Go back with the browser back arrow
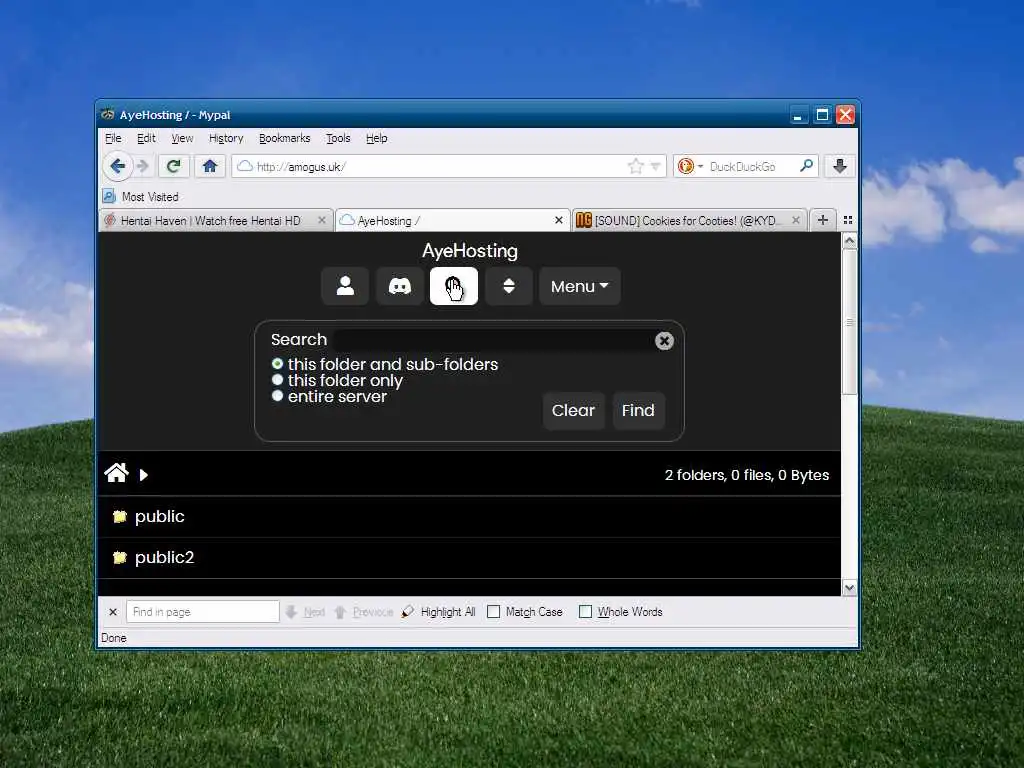 click(118, 166)
